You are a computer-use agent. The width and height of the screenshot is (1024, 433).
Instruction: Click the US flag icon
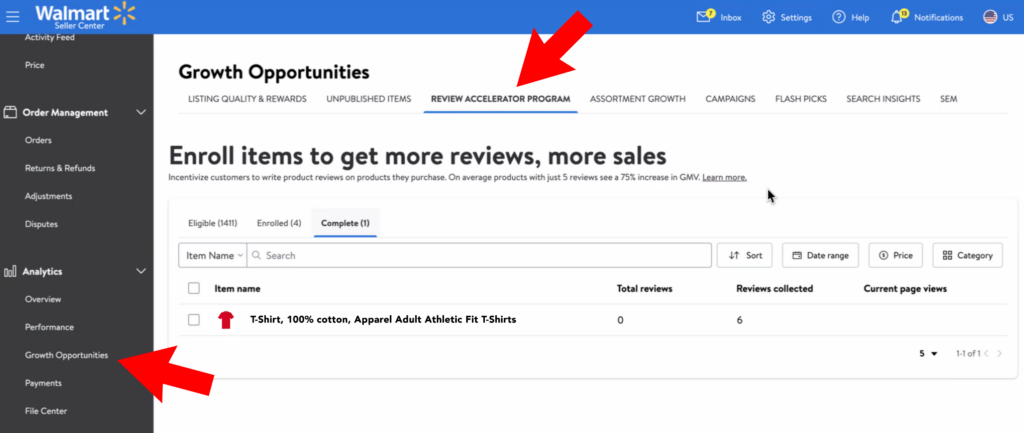990,17
